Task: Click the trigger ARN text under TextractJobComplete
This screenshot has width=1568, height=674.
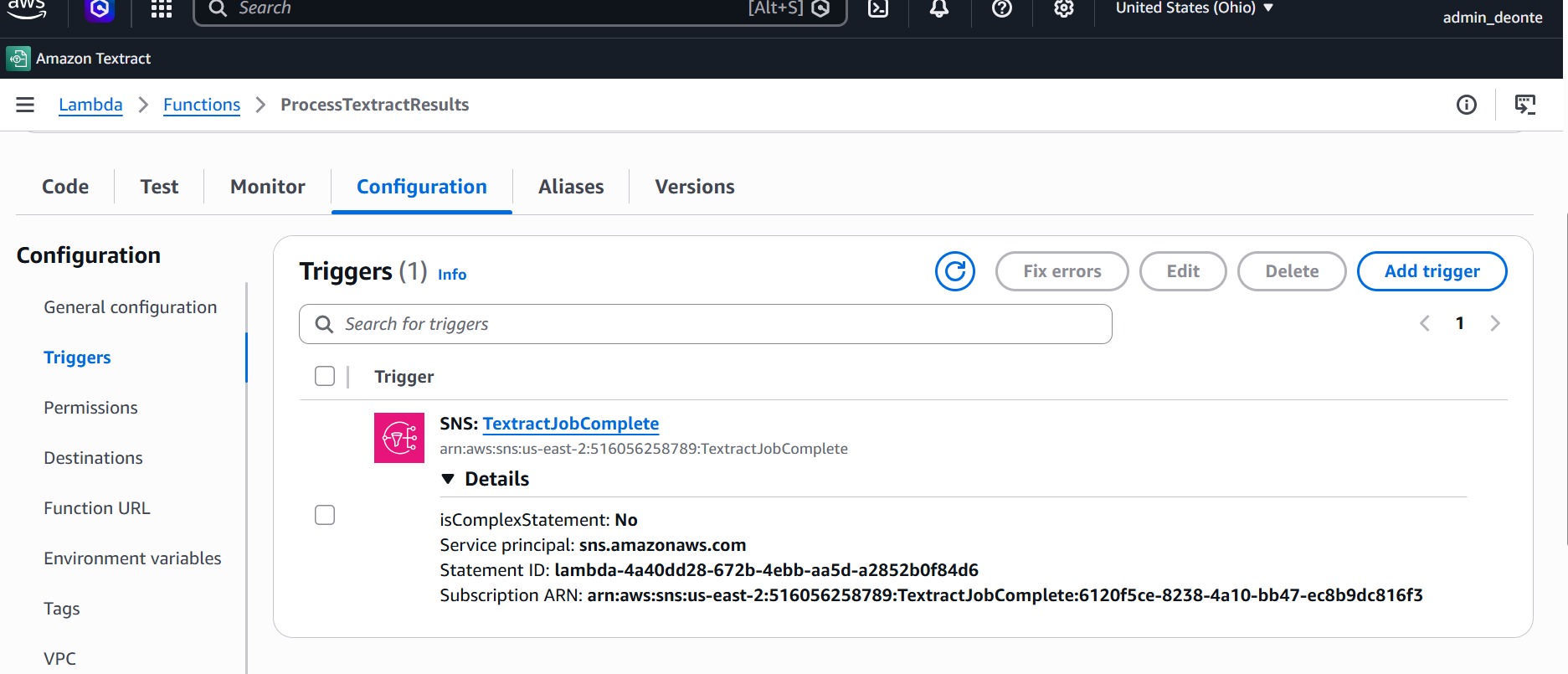Action: 644,449
